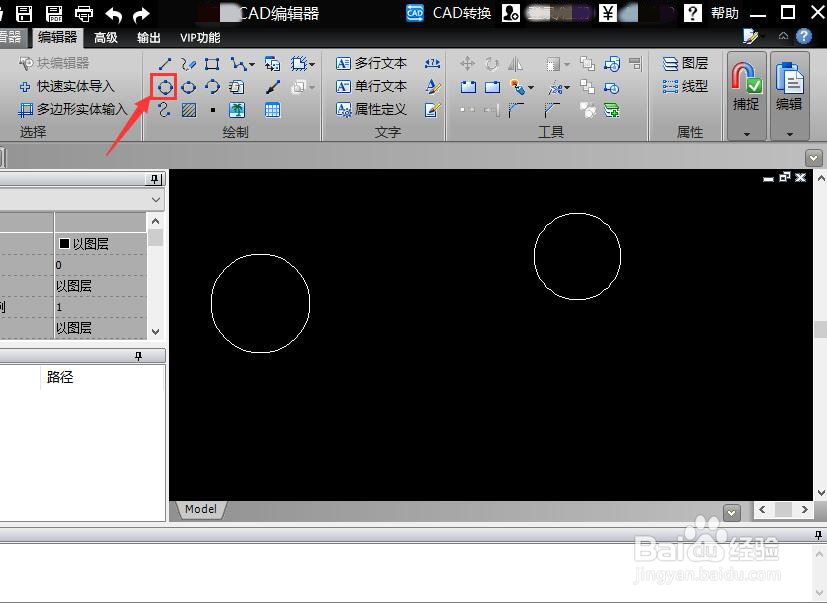The image size is (827, 603).
Task: Click the drawing's vertical scrollbar down arrow
Action: click(821, 493)
